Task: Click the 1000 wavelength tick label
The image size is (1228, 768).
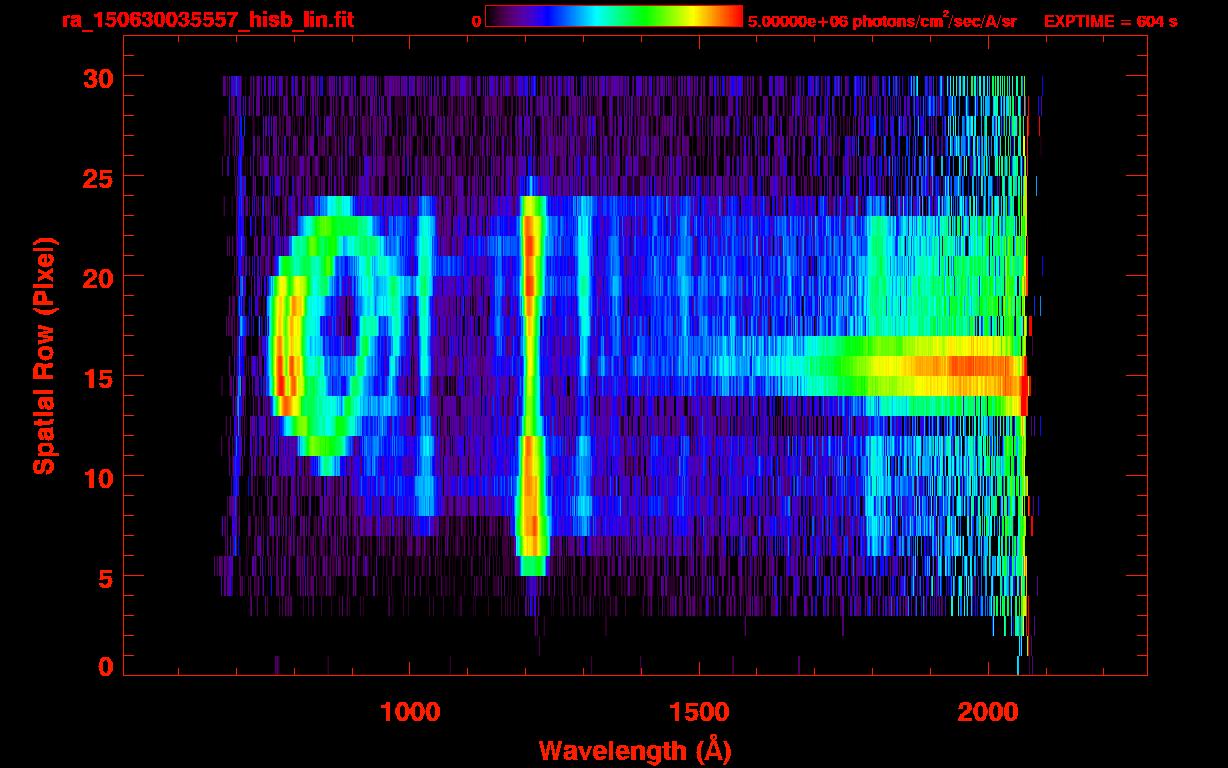Action: (410, 711)
